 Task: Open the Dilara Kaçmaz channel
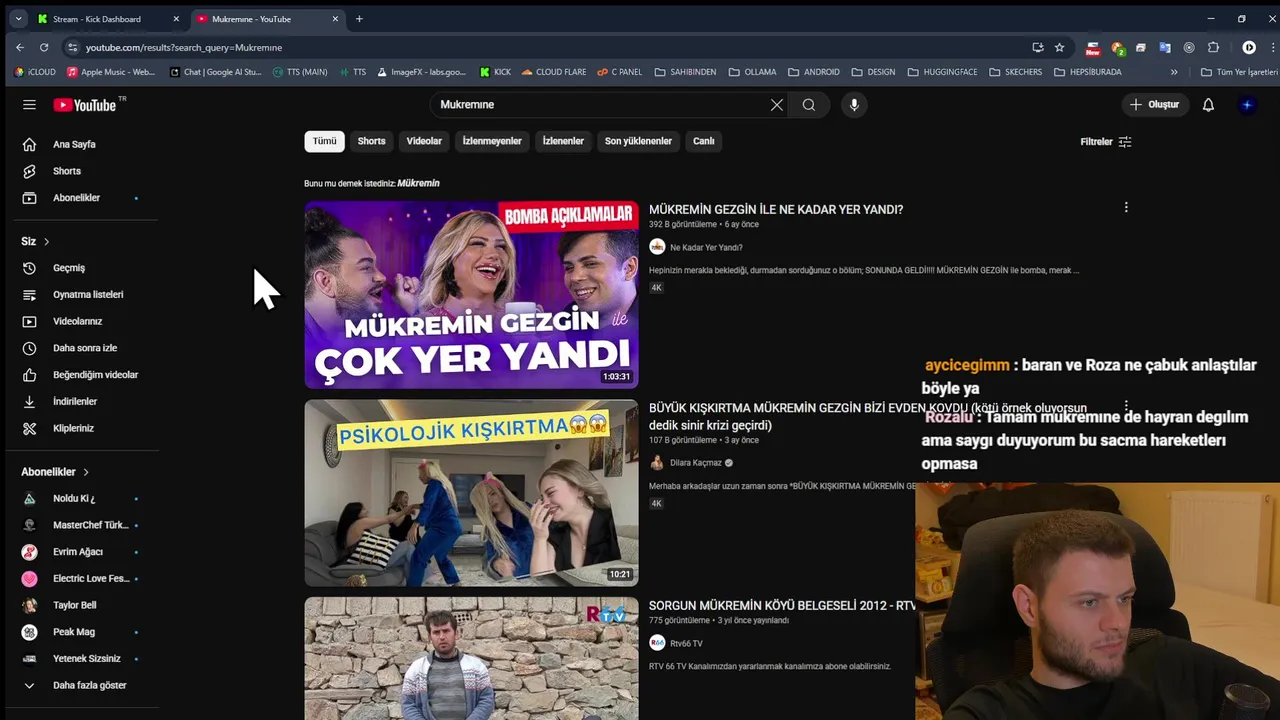[696, 463]
